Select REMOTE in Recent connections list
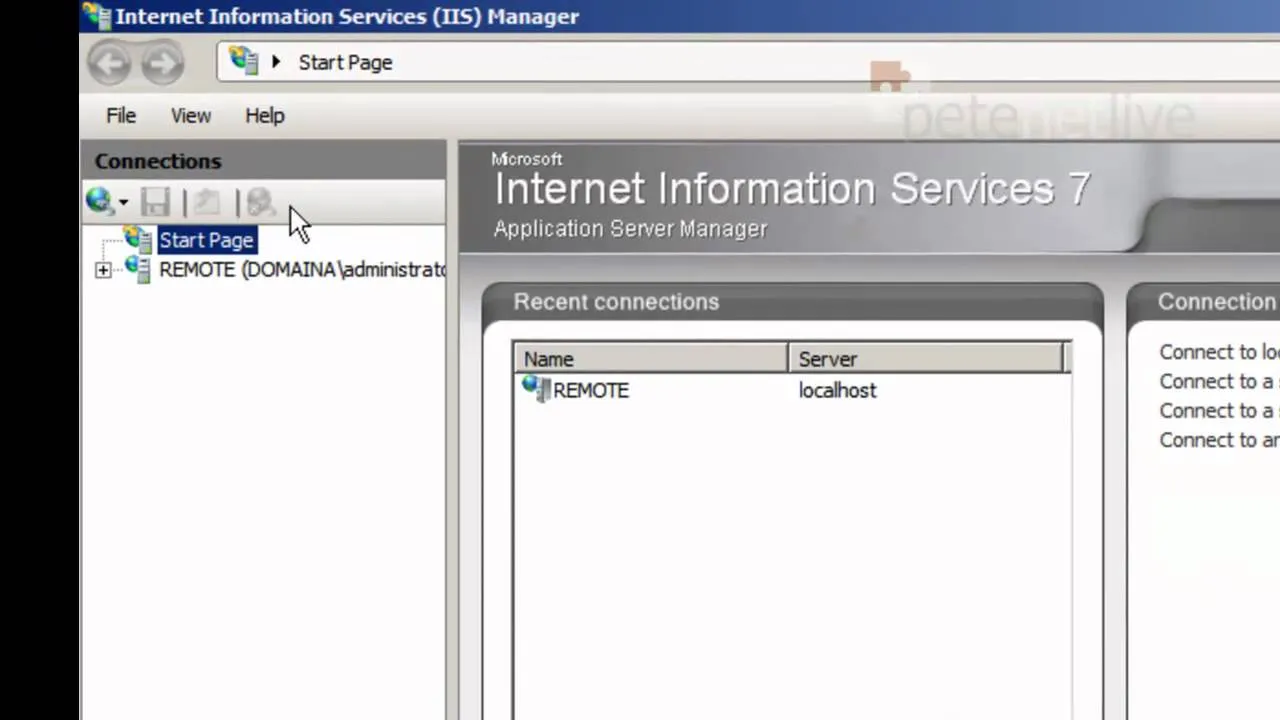 point(590,390)
